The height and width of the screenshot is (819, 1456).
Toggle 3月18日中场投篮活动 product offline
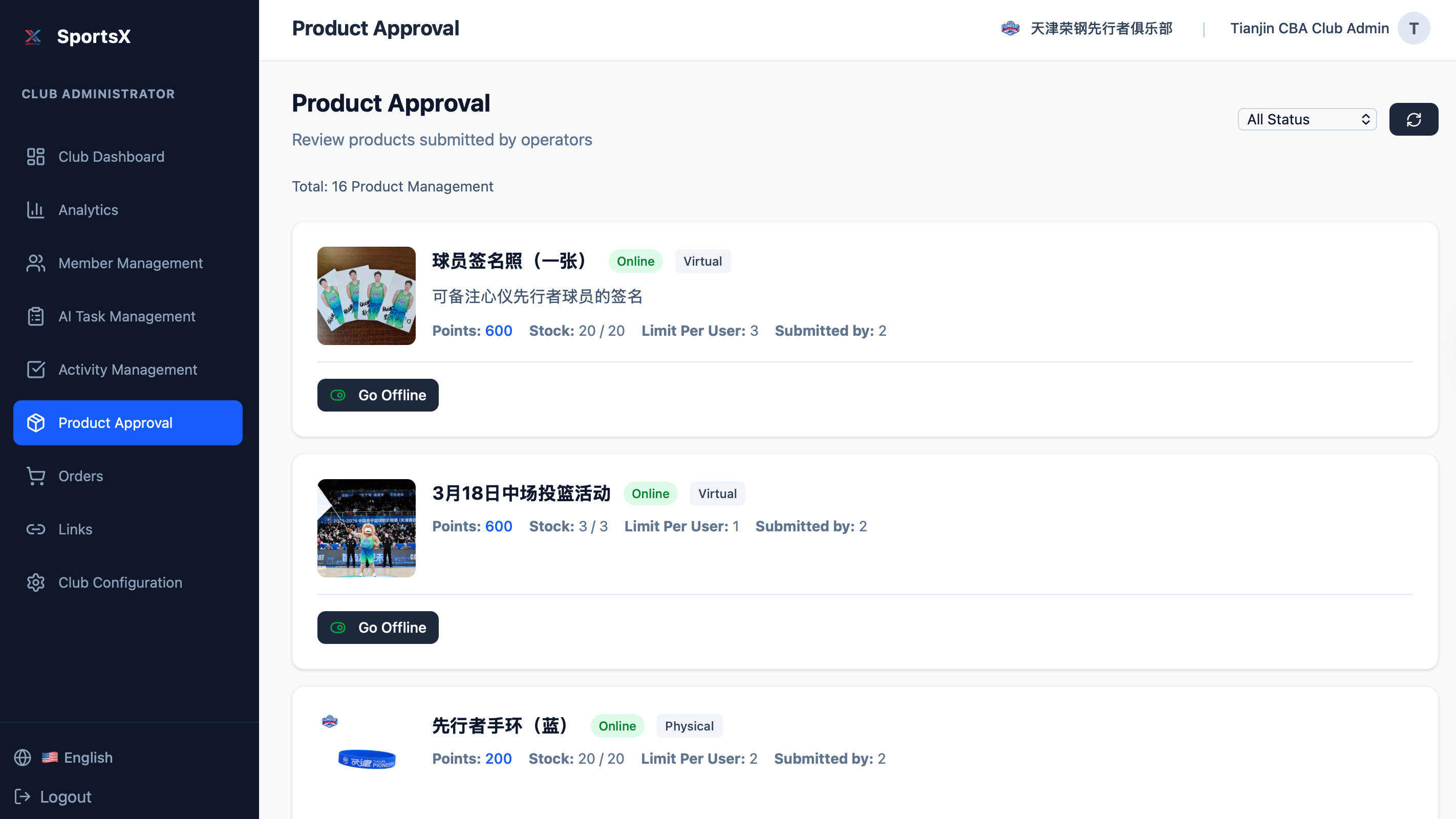tap(377, 628)
